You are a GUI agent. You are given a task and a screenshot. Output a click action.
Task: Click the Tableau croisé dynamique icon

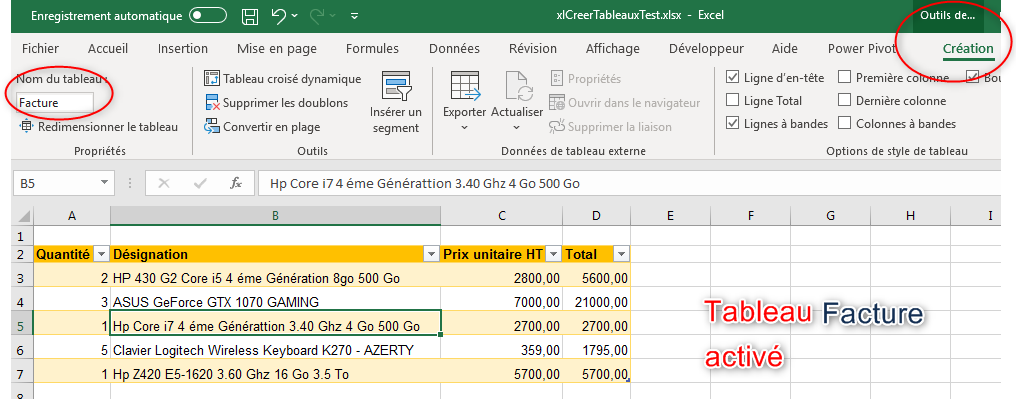212,79
